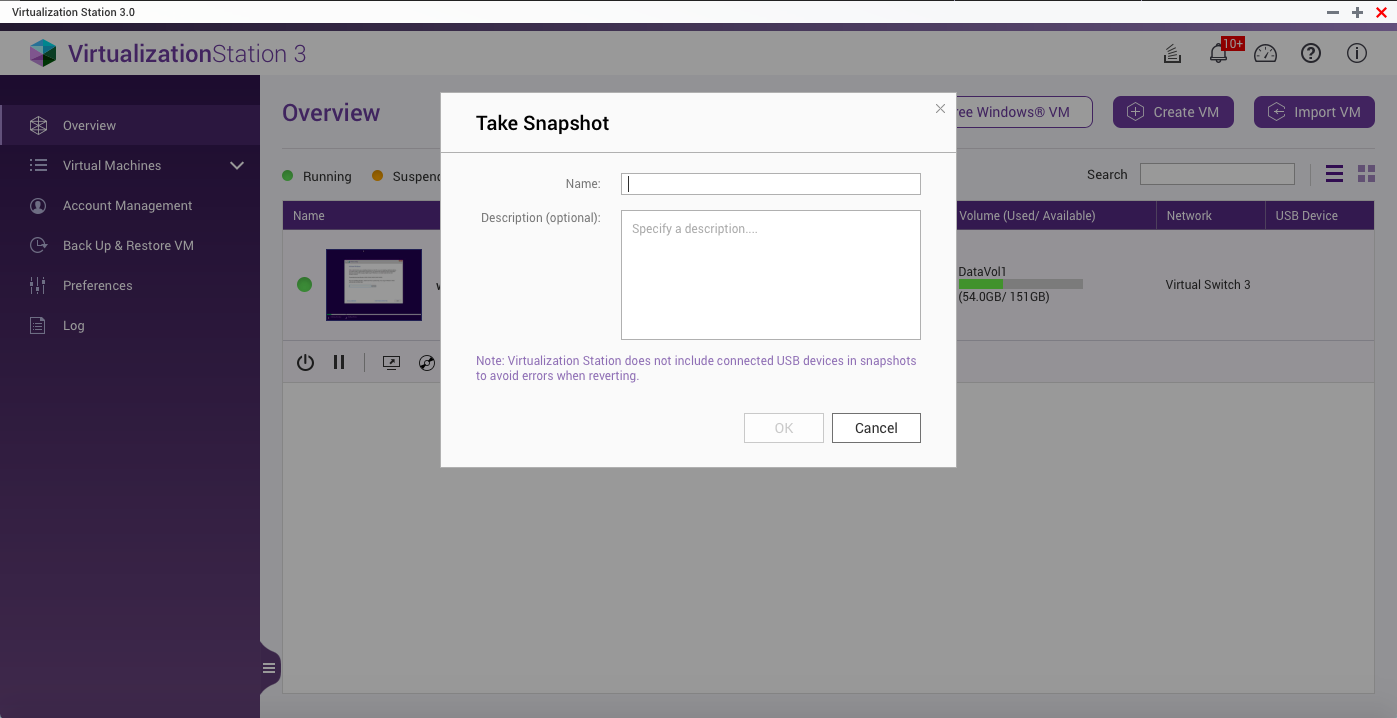The image size is (1397, 718).
Task: Click the CD/DVD disc icon
Action: [427, 363]
